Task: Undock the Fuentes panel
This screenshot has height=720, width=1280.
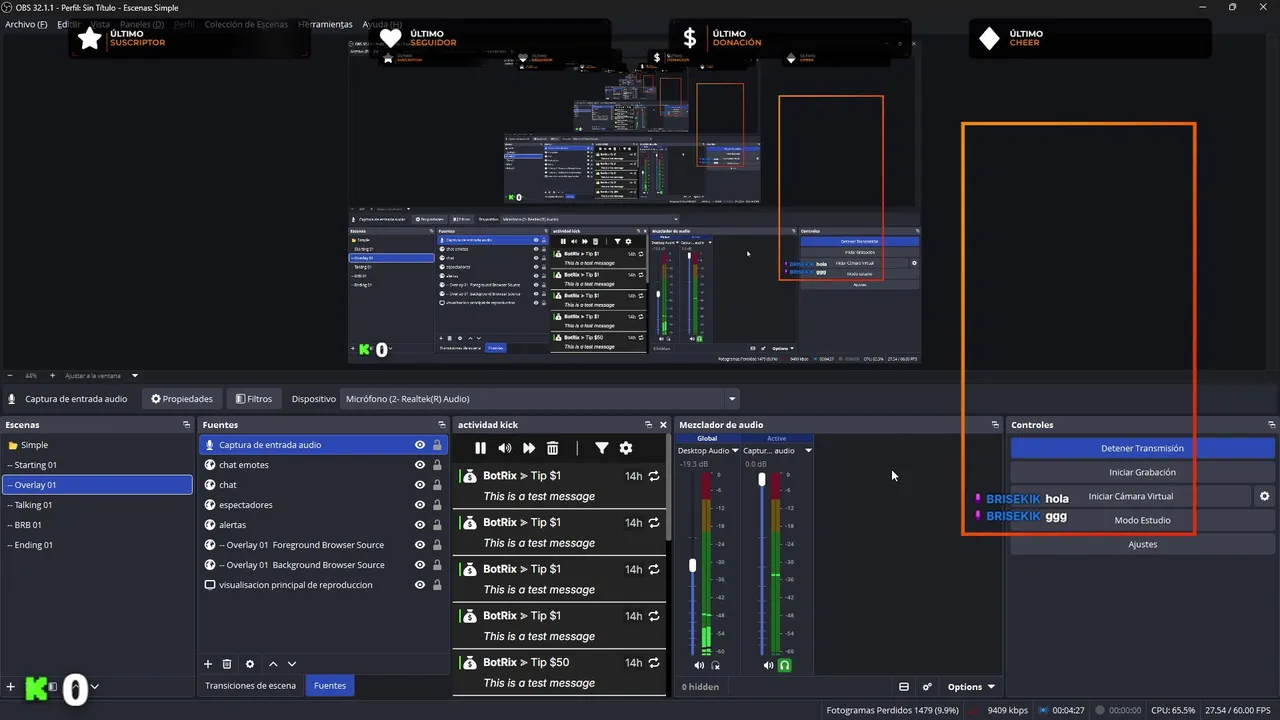Action: [x=441, y=425]
